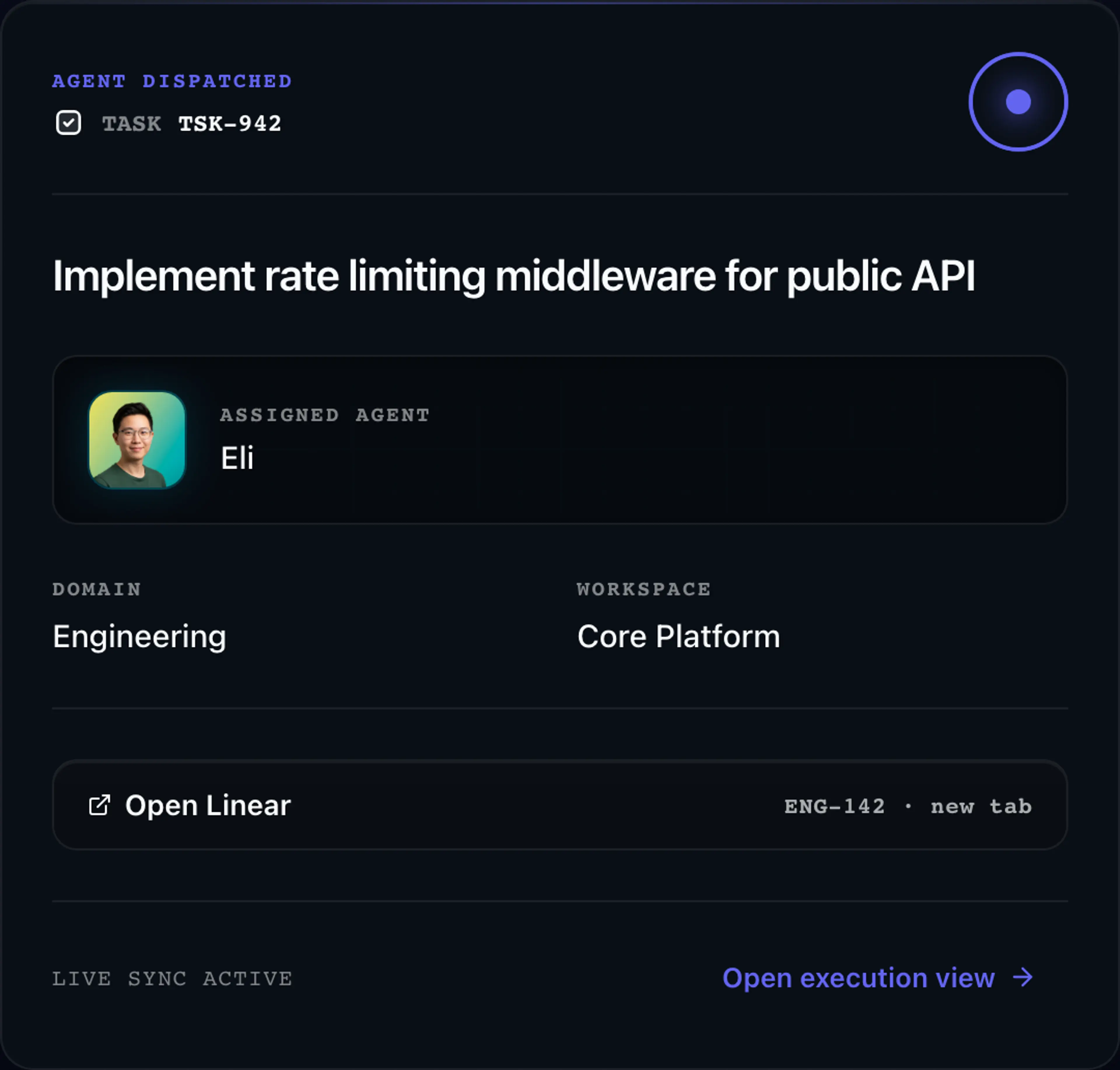Viewport: 1120px width, 1070px height.
Task: Click the Engineering domain value
Action: [139, 637]
